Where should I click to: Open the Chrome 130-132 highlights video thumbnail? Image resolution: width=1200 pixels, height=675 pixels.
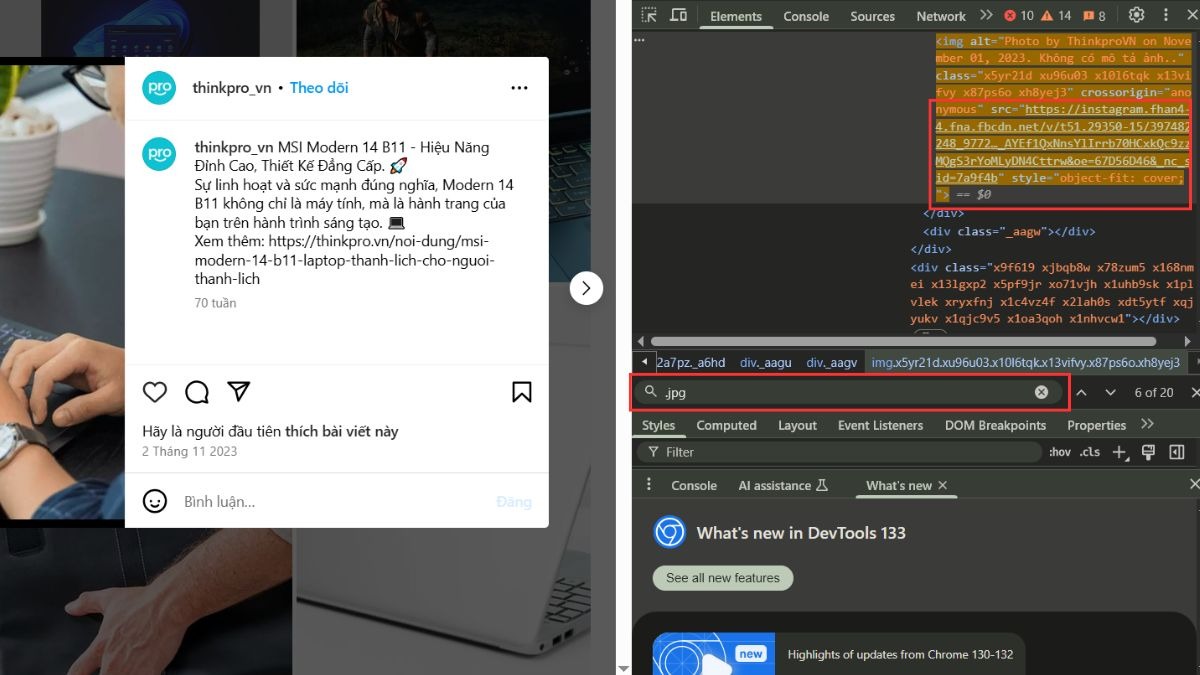point(713,654)
